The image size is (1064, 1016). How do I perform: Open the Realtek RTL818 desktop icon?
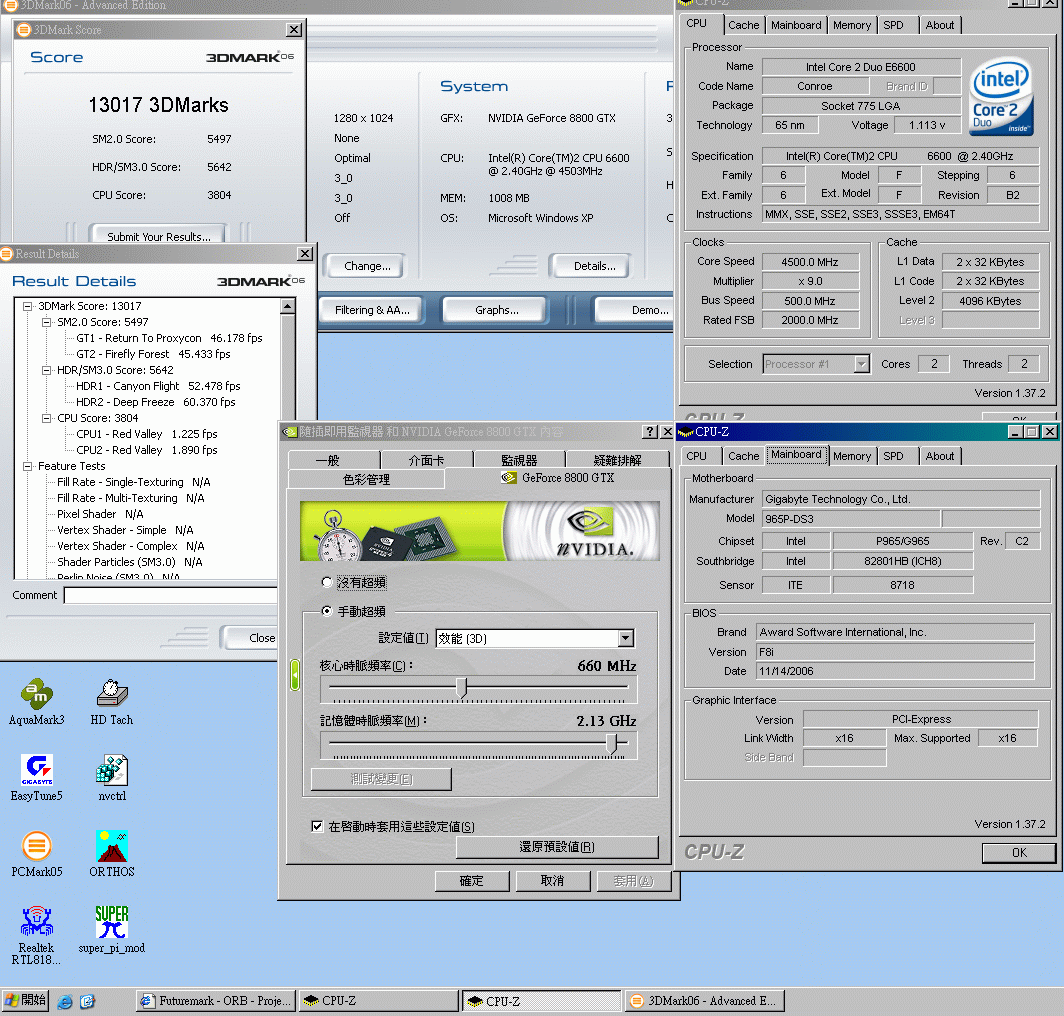(37, 935)
